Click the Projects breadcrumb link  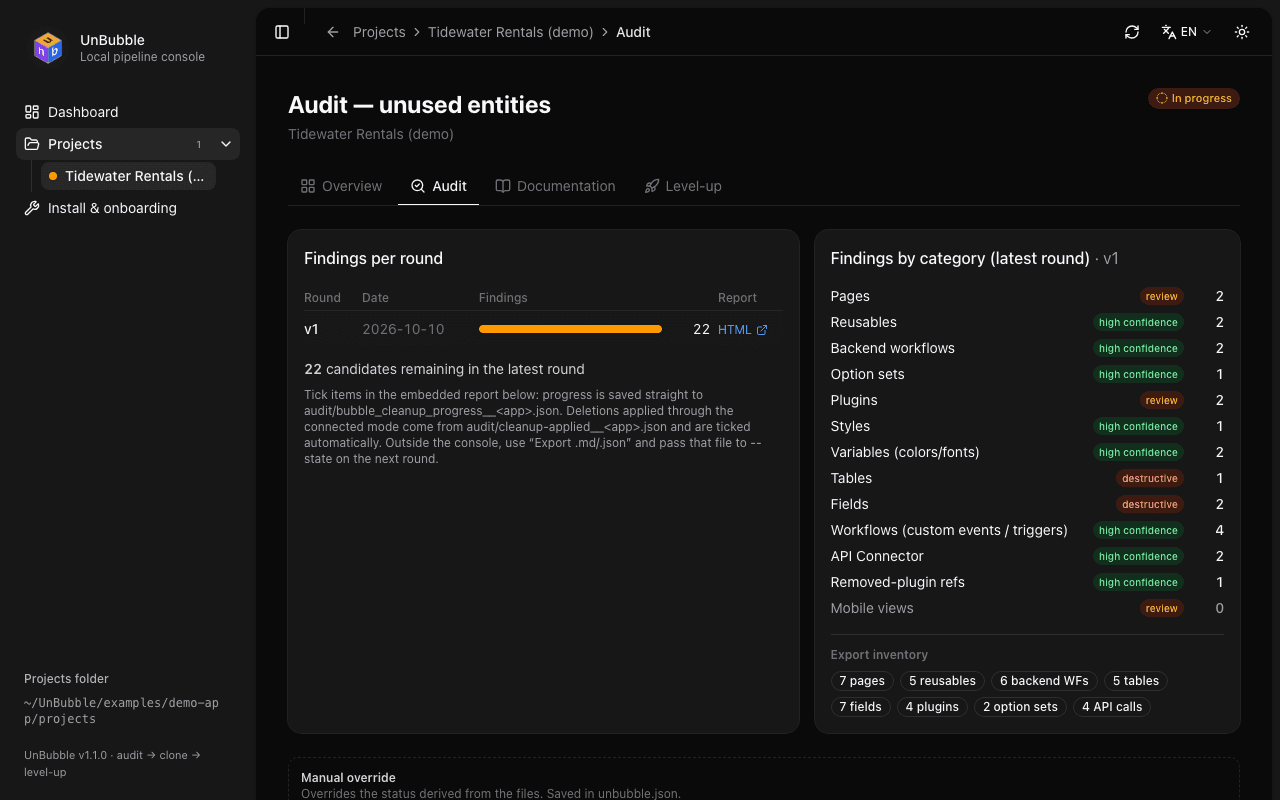tap(379, 32)
